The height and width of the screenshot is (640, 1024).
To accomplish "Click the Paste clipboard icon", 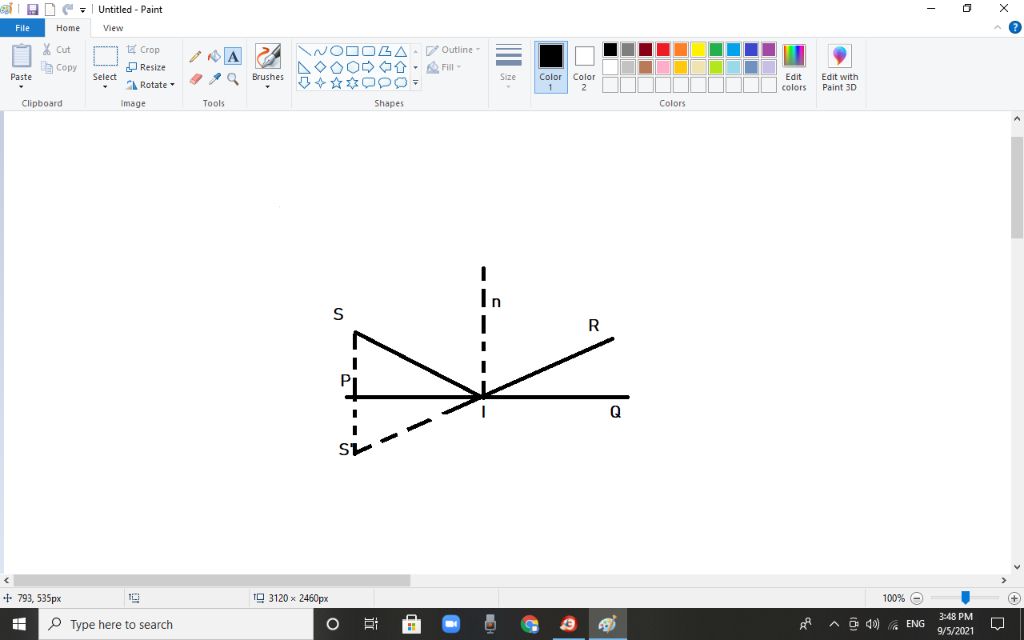I will (x=21, y=56).
